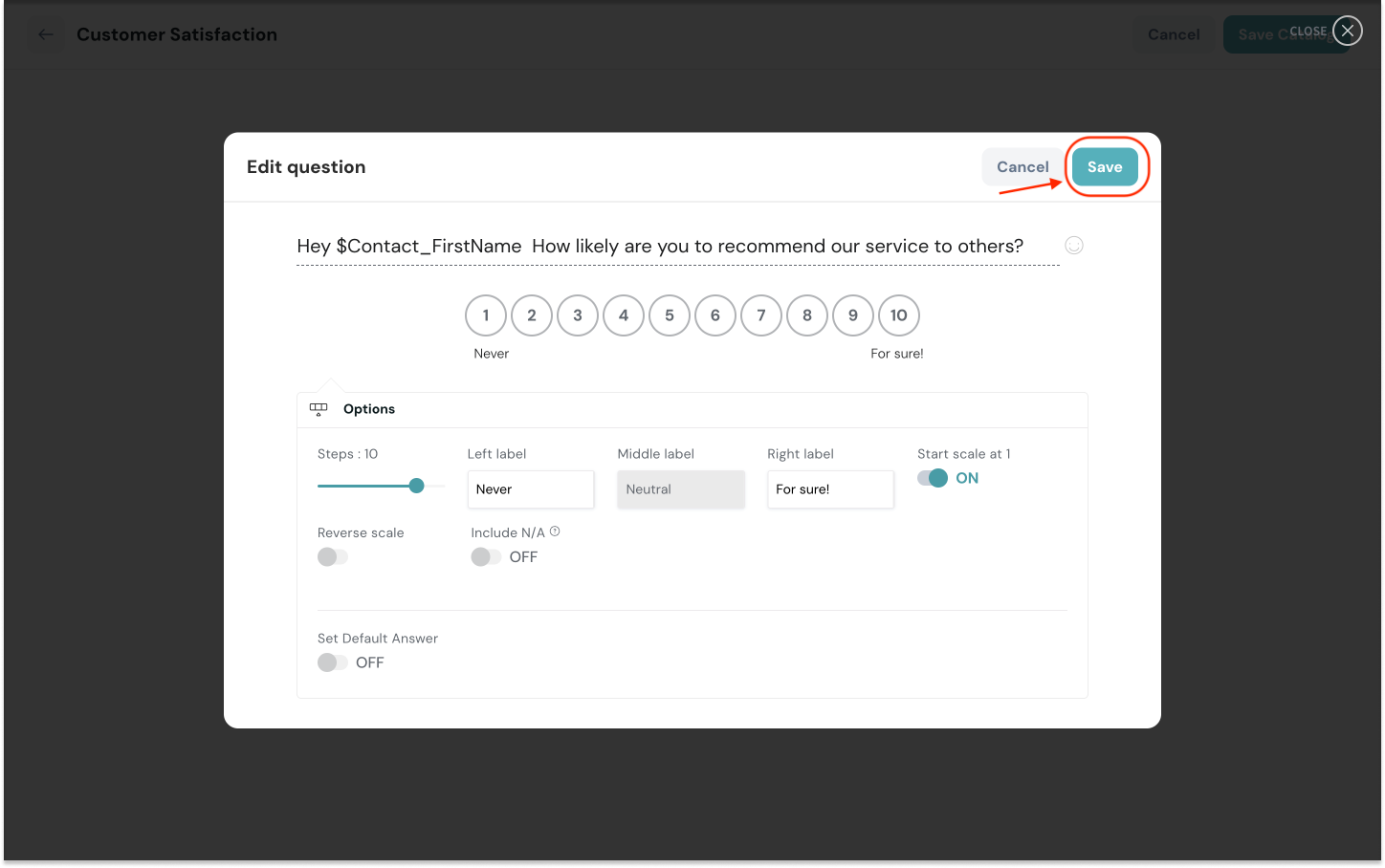Click the Left label field with Never

click(x=531, y=489)
